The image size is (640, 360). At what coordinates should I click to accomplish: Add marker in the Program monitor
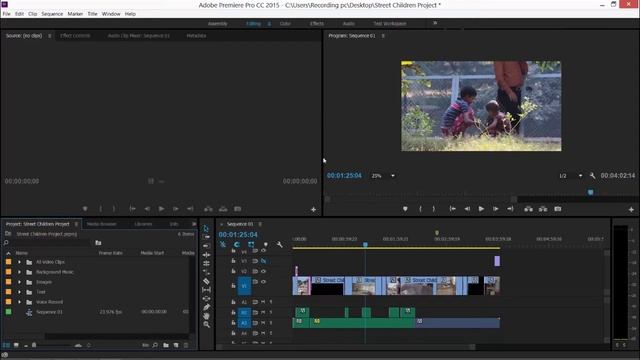(x=405, y=209)
